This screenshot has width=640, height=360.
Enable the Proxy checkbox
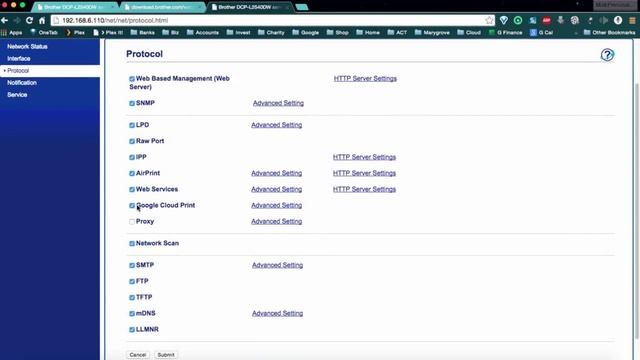click(132, 222)
